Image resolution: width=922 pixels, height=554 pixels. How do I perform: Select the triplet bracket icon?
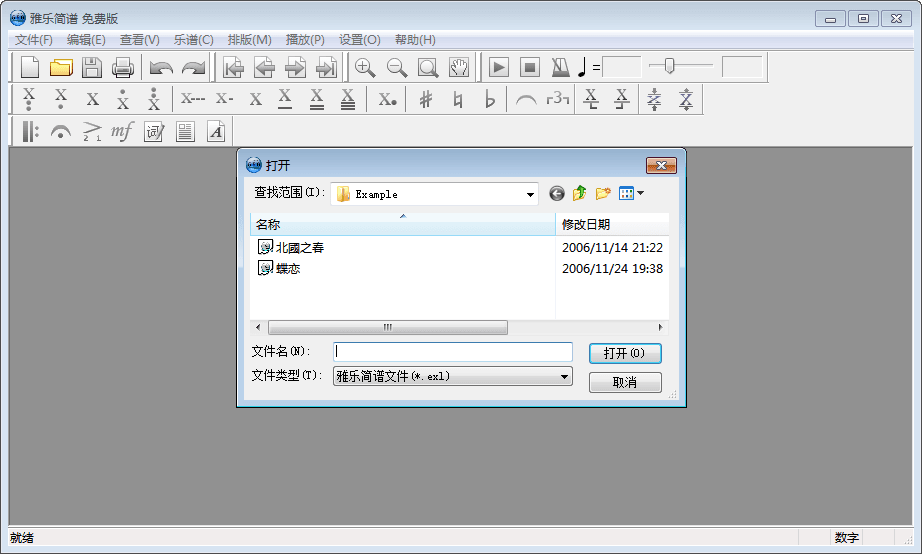(x=557, y=99)
